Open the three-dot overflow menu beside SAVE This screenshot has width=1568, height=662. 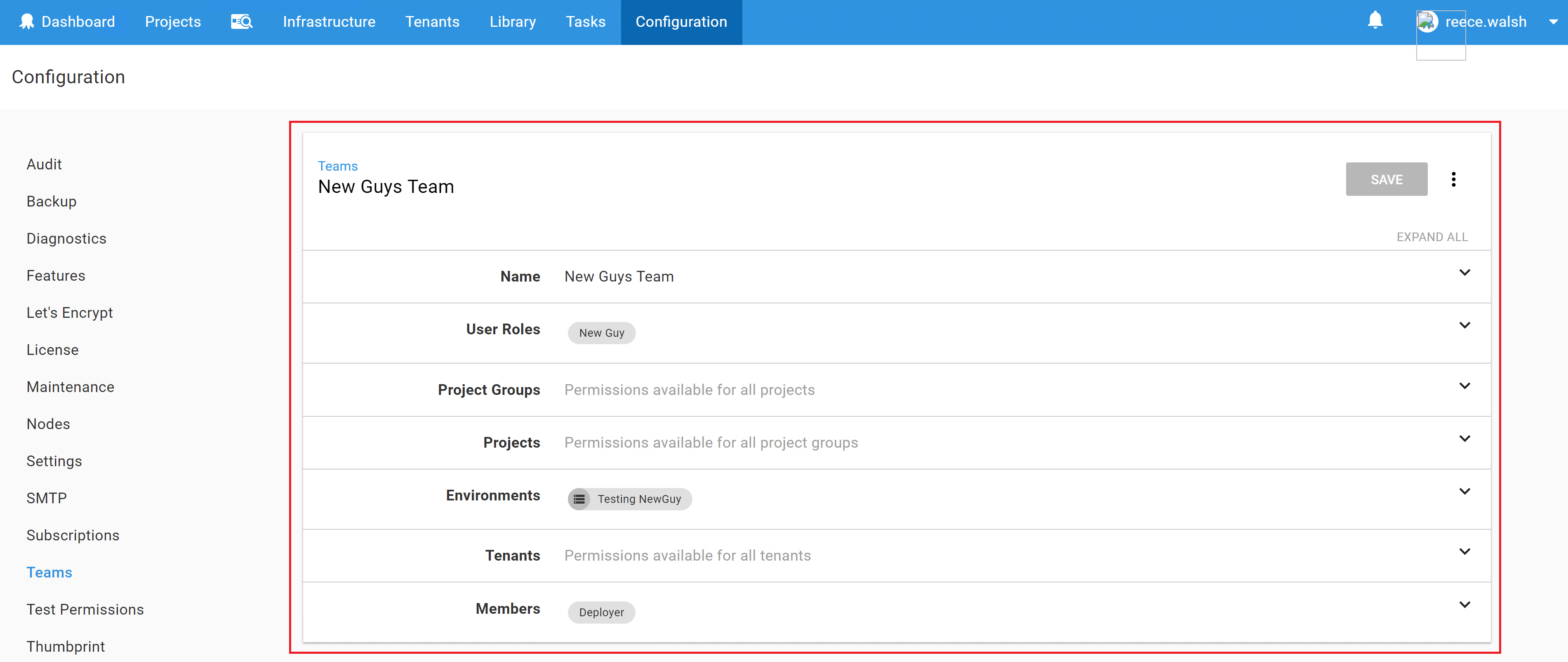(x=1454, y=179)
